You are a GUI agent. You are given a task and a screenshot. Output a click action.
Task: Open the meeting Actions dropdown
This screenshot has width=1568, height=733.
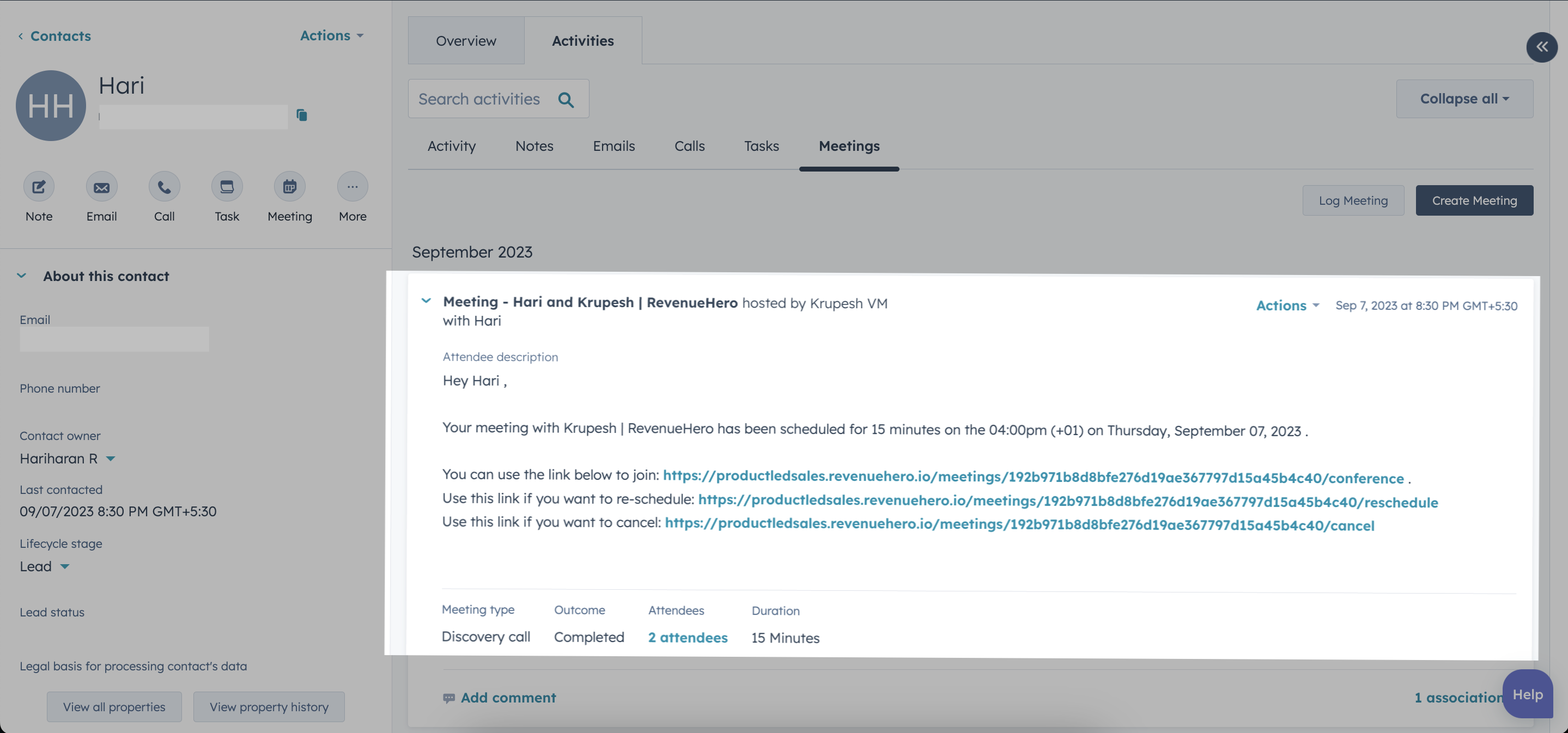tap(1287, 306)
